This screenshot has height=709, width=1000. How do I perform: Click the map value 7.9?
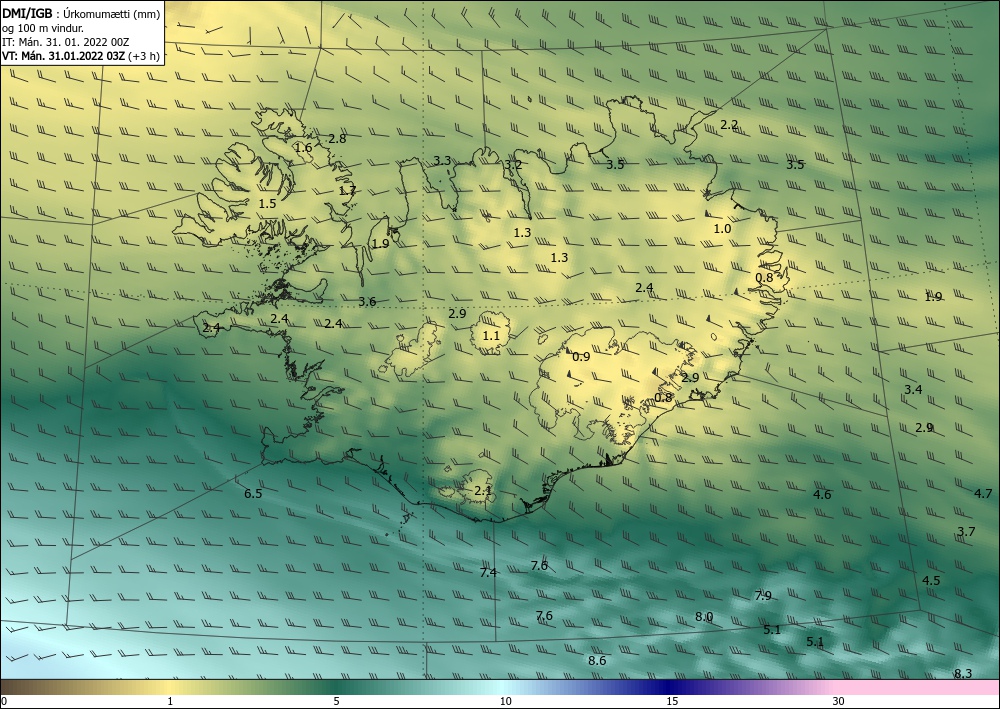click(x=763, y=596)
